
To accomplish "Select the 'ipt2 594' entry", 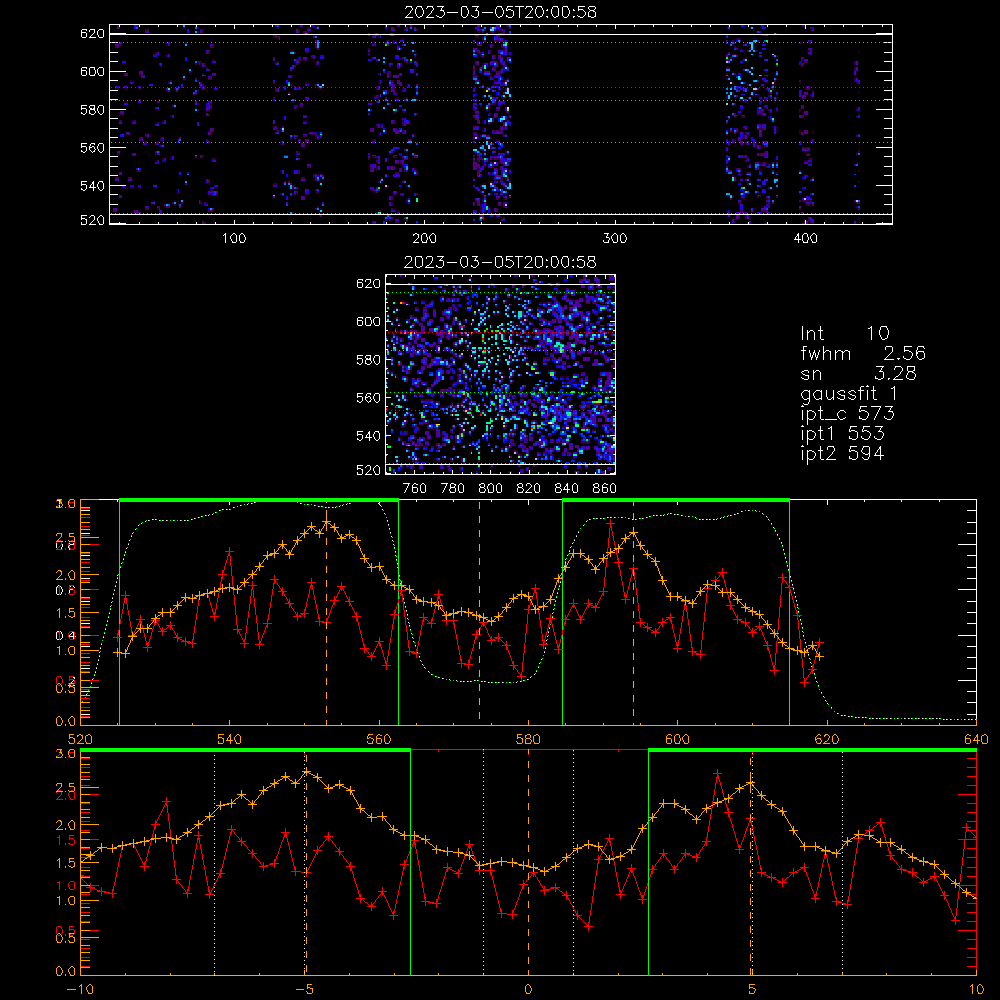I will (842, 453).
